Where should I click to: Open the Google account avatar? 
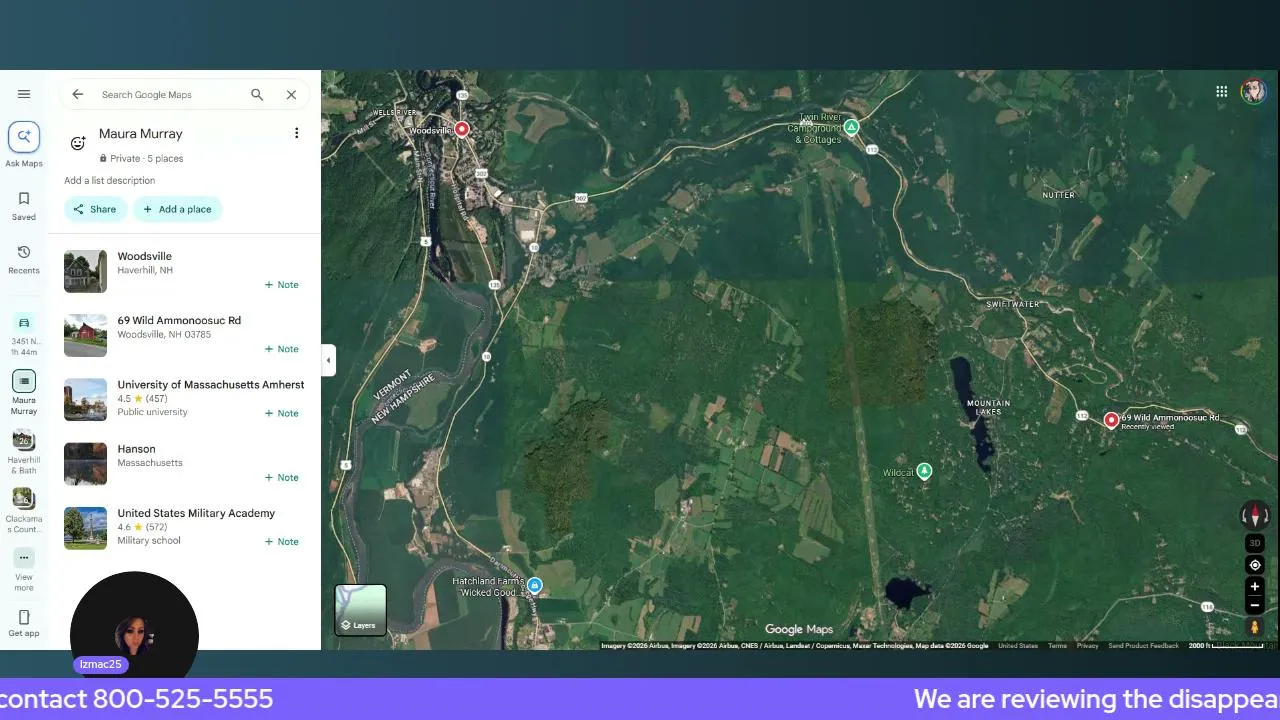[x=1253, y=91]
